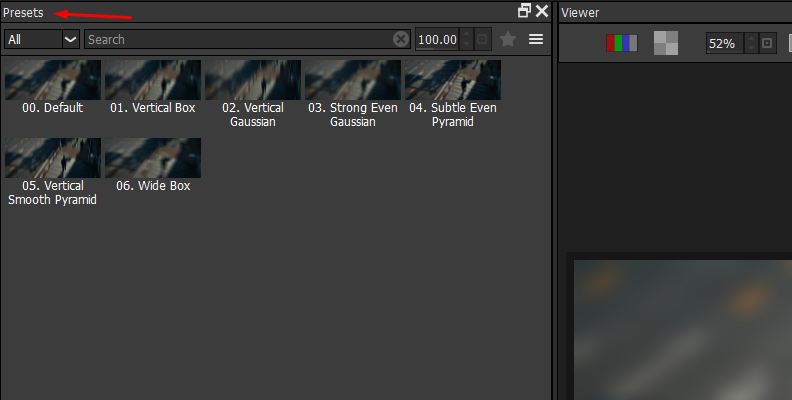Screen dimensions: 792x400
Task: Click the Viewer panel title
Action: click(x=580, y=13)
